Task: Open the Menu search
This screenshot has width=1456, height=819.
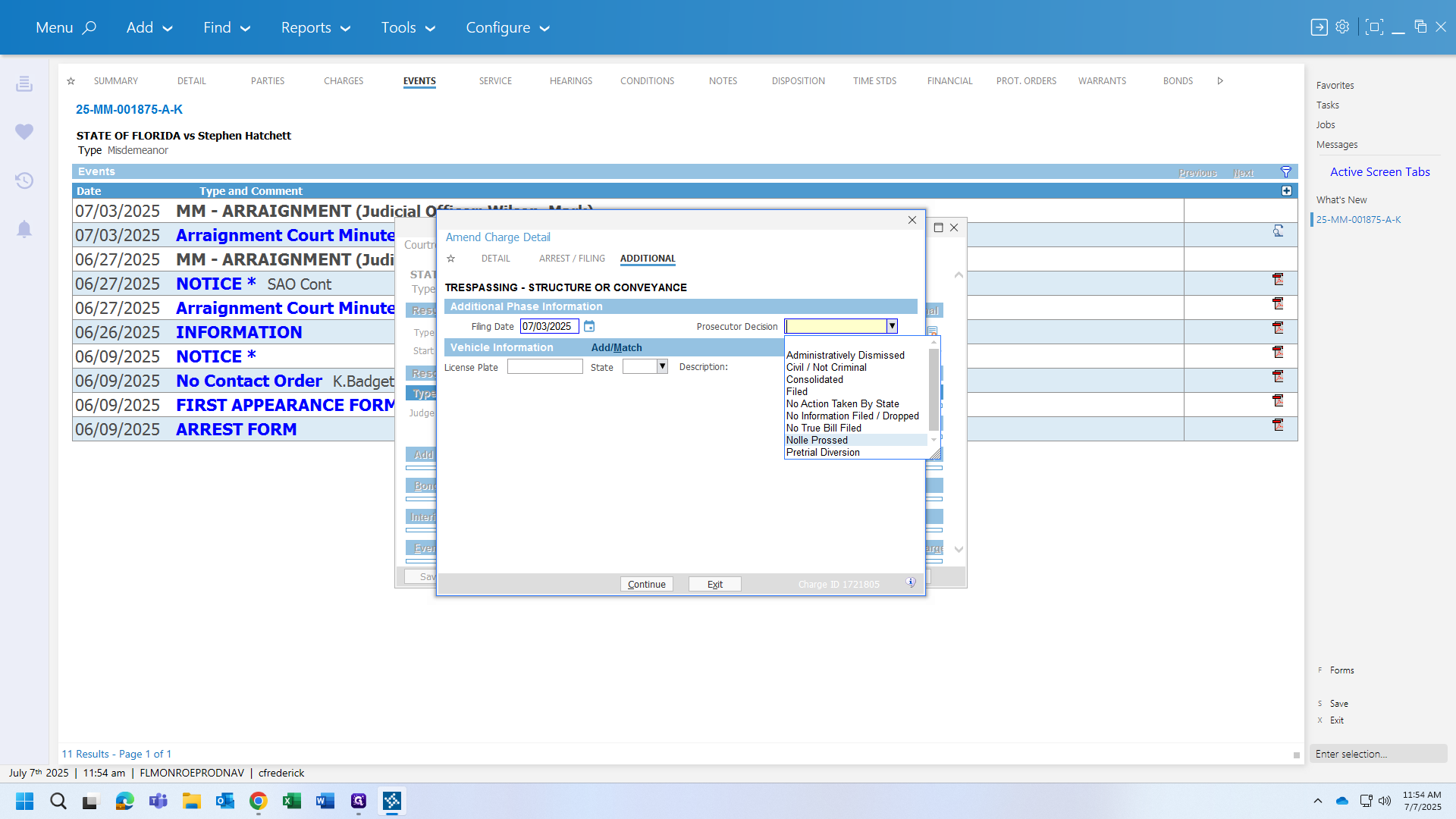Action: (66, 27)
